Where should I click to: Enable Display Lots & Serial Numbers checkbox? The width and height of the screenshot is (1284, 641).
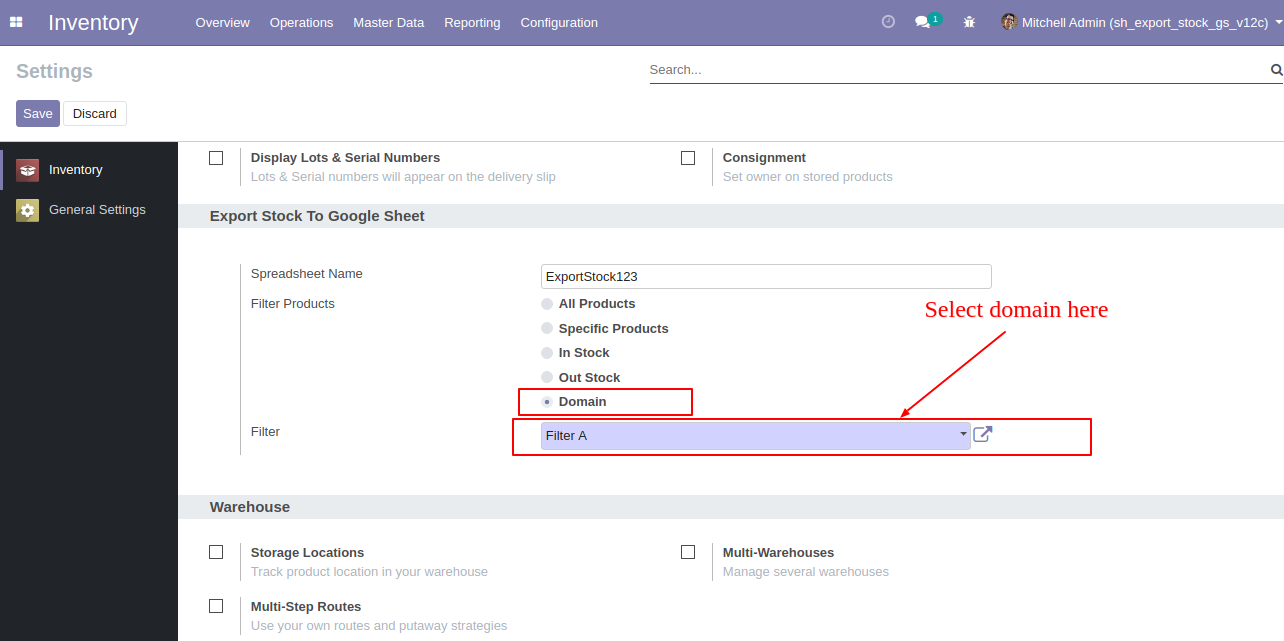click(216, 158)
